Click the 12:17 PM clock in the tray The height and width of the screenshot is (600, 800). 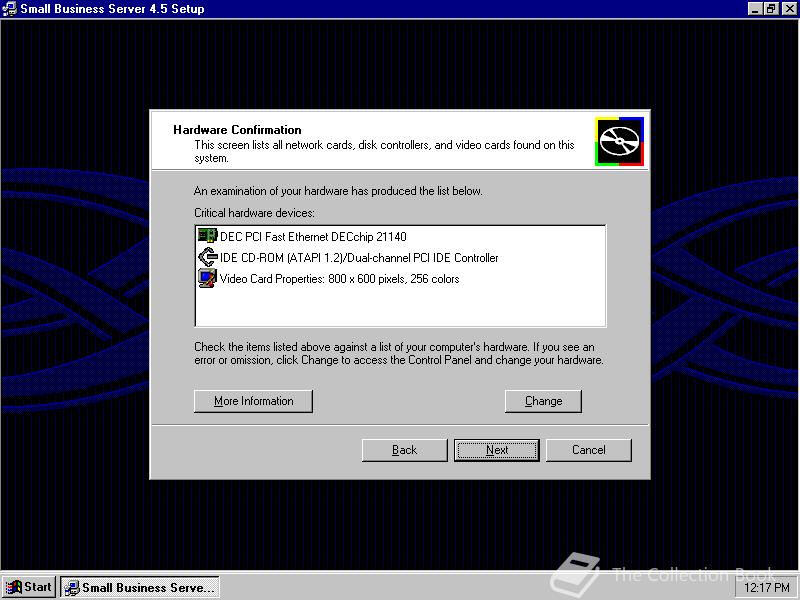point(767,588)
